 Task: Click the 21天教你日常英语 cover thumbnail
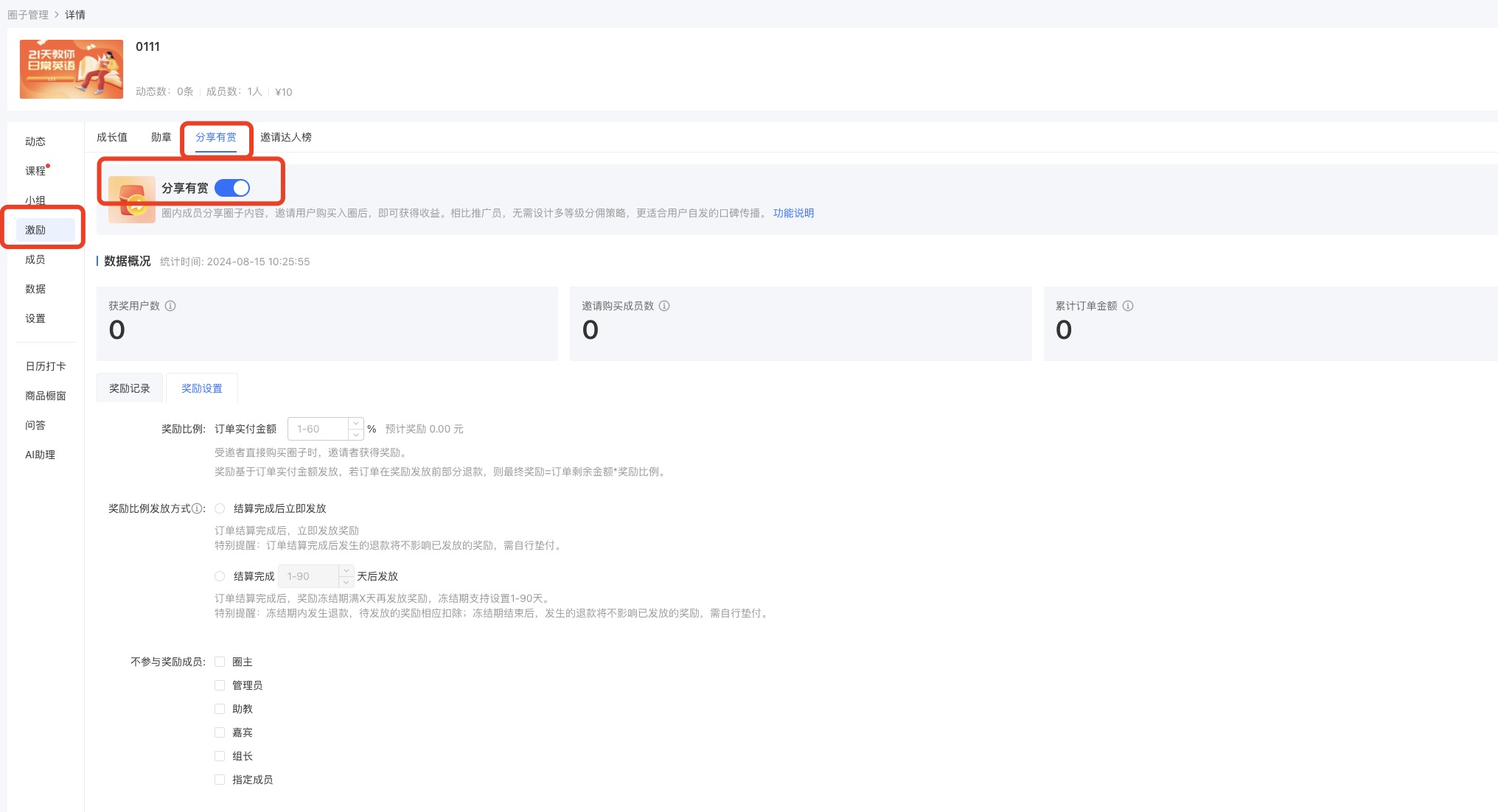click(72, 69)
